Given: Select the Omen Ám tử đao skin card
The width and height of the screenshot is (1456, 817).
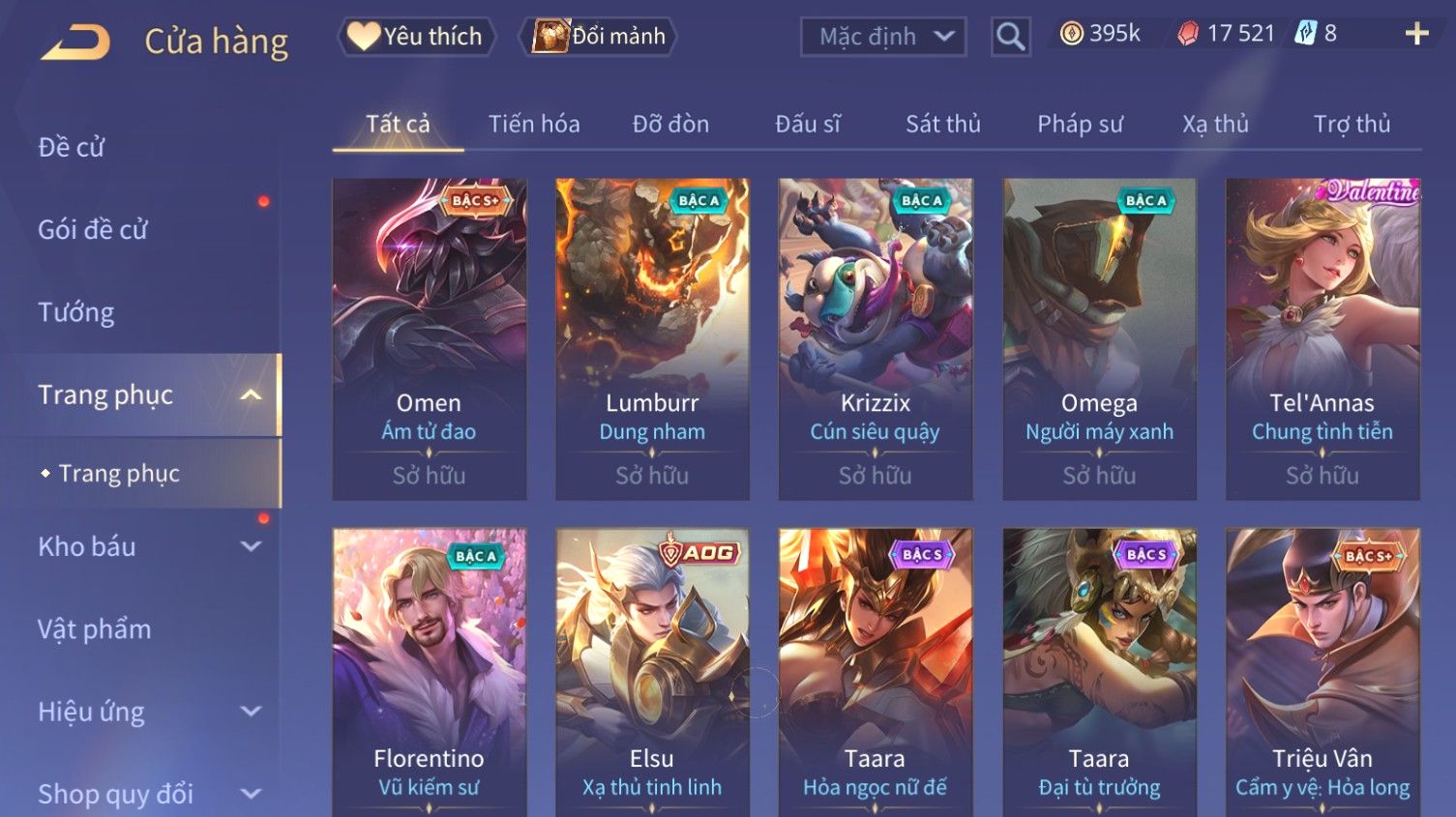Looking at the screenshot, I should tap(430, 338).
